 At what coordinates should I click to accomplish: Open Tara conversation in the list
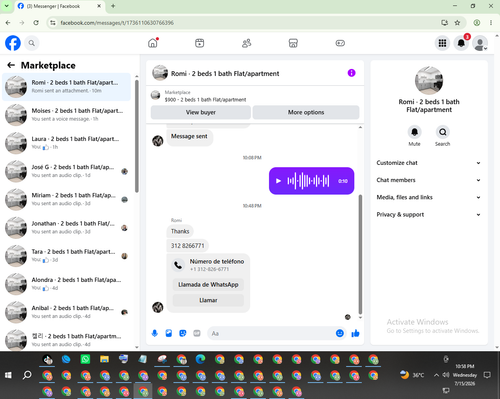pos(66,256)
